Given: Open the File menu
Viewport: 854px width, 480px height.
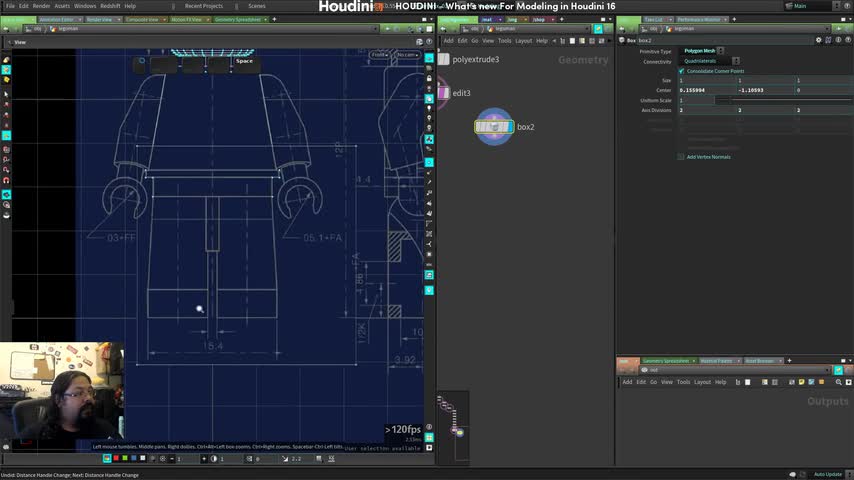Looking at the screenshot, I should pos(10,6).
